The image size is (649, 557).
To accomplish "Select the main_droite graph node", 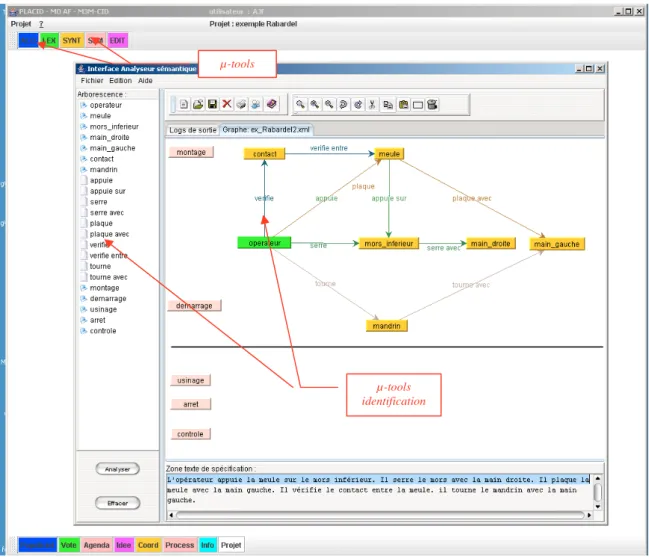I will pos(490,244).
